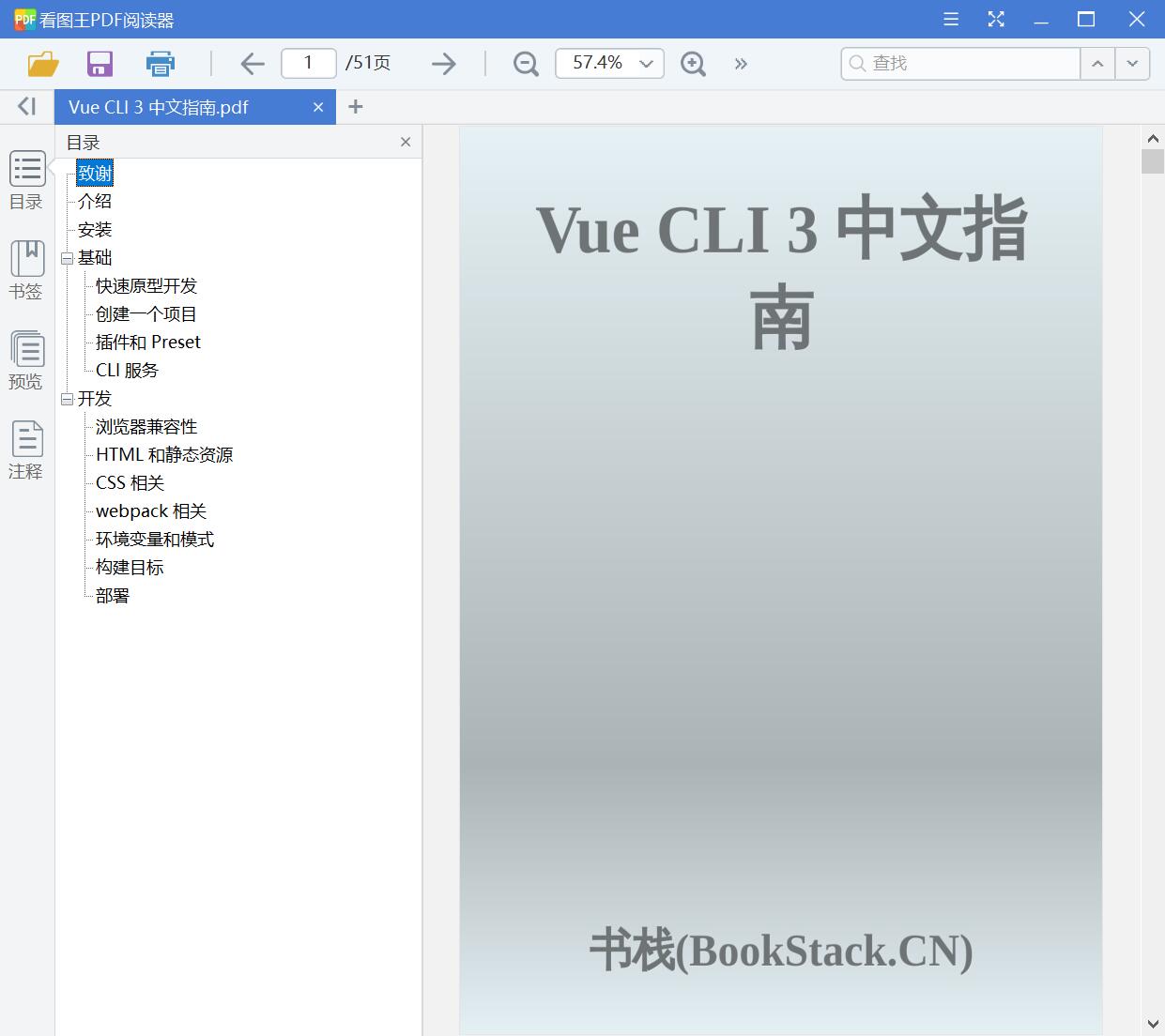The height and width of the screenshot is (1036, 1165).
Task: Open 插件和 Preset outline entry
Action: point(148,342)
